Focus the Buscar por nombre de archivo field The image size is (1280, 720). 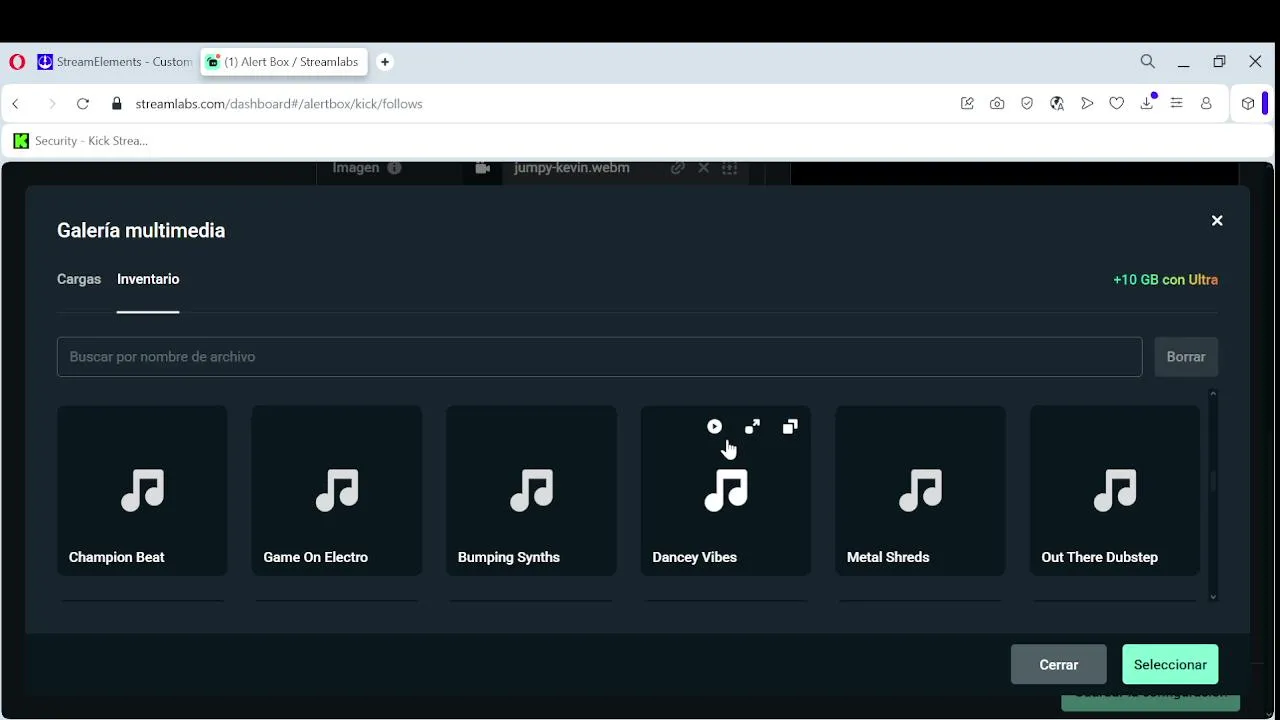[x=599, y=357]
